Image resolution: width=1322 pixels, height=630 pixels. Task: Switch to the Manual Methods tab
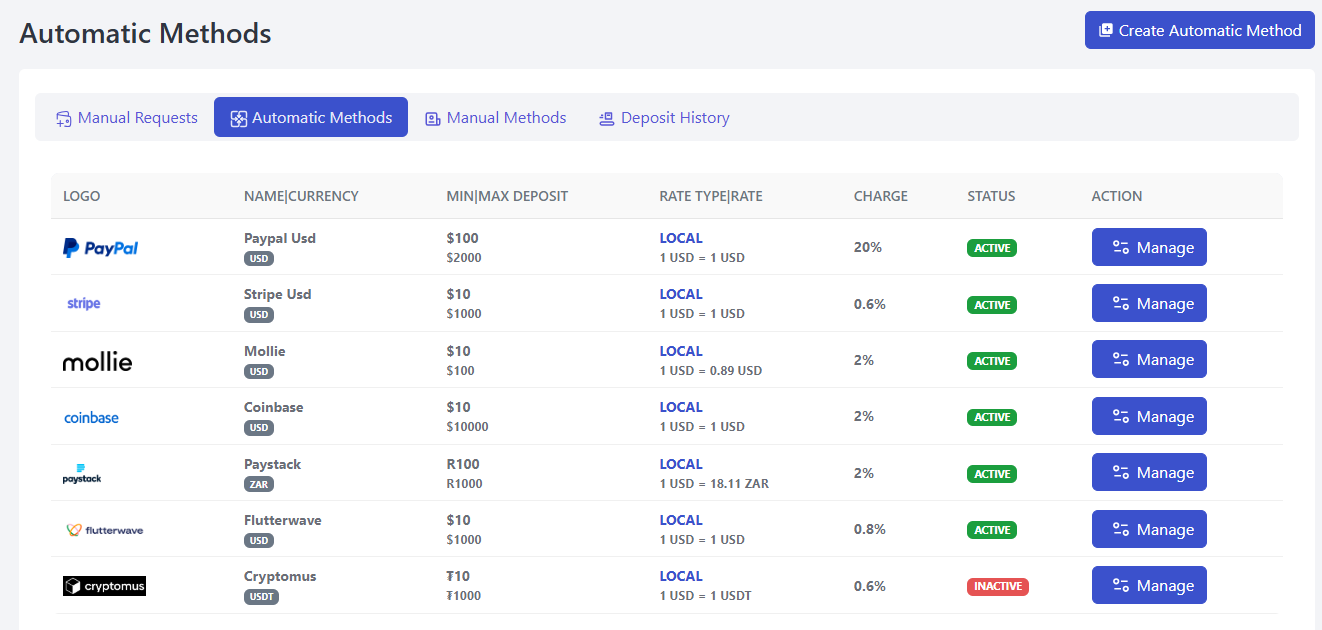(495, 117)
